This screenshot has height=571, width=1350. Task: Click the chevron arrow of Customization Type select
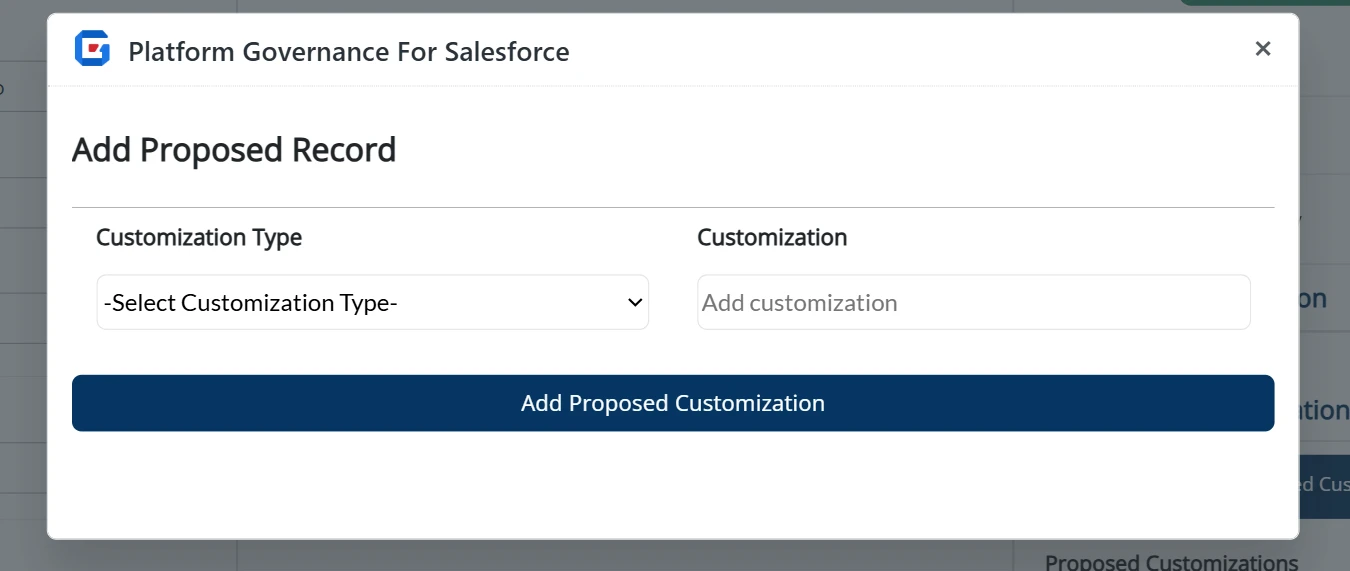[x=634, y=303]
